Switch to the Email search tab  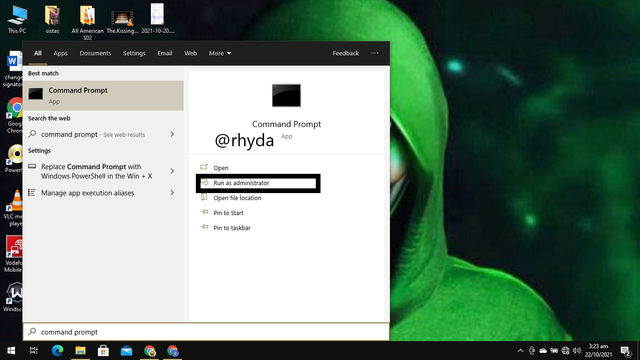(165, 53)
